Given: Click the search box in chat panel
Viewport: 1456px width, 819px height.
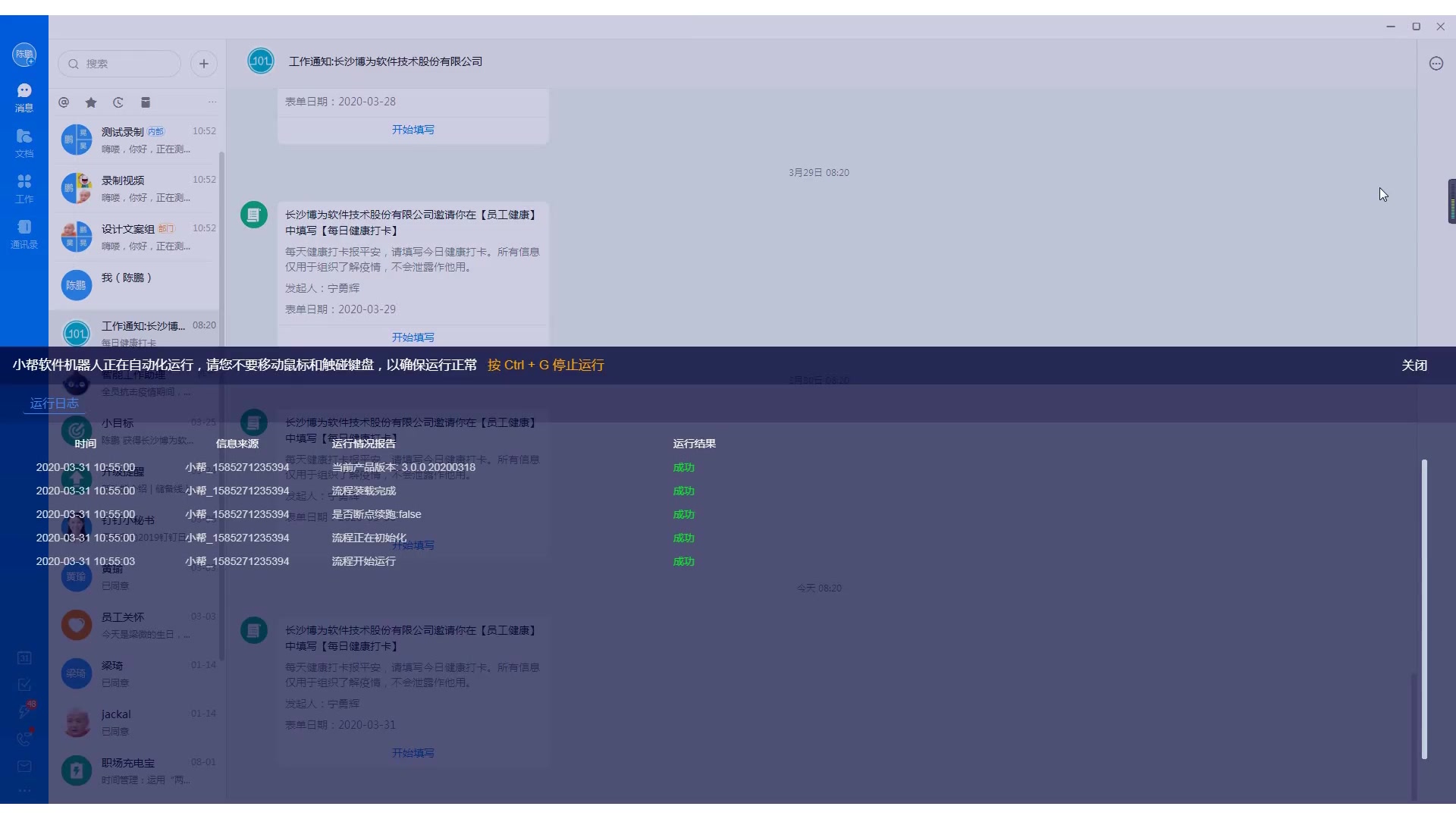Looking at the screenshot, I should (120, 64).
